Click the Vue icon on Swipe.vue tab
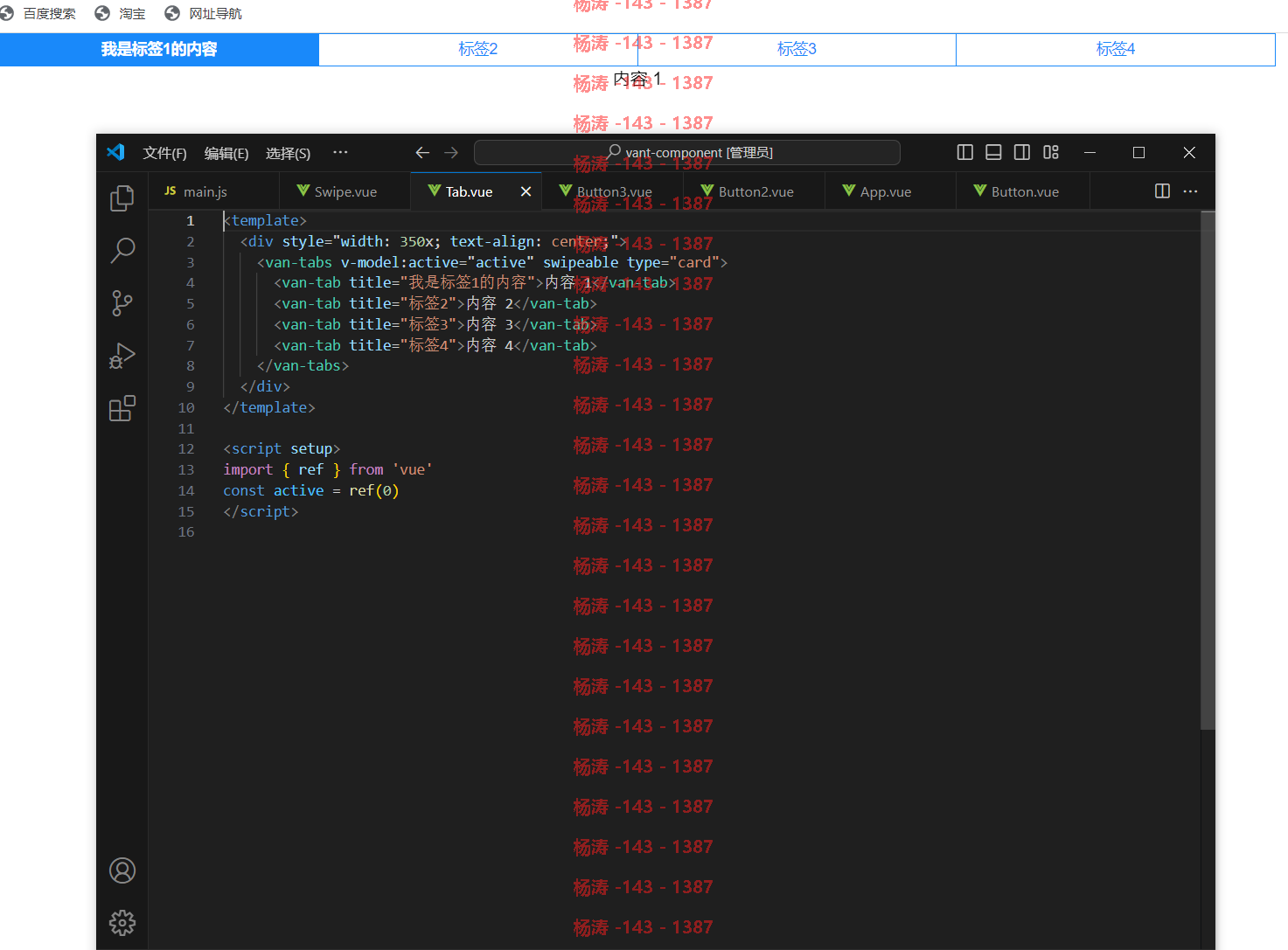 [x=303, y=191]
